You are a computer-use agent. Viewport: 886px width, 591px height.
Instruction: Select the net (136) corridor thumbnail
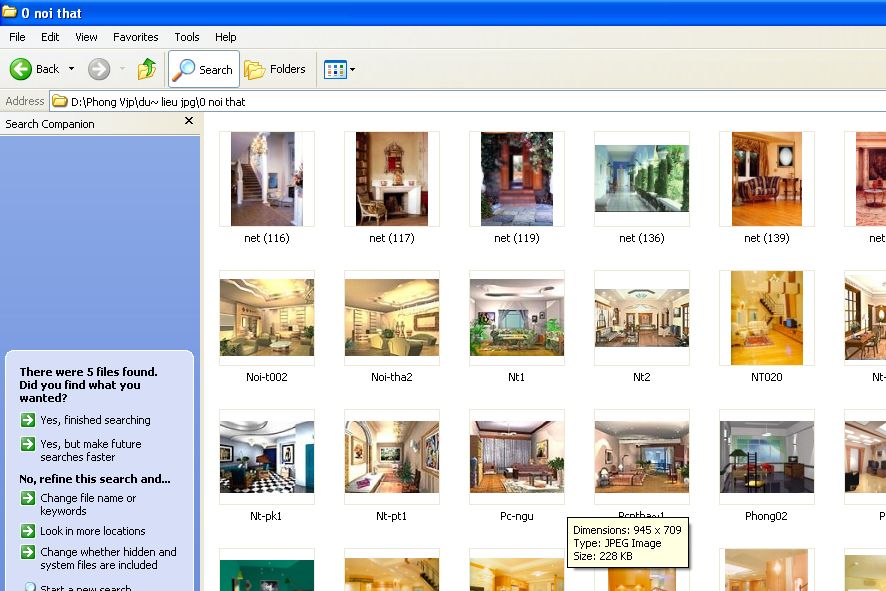(642, 179)
